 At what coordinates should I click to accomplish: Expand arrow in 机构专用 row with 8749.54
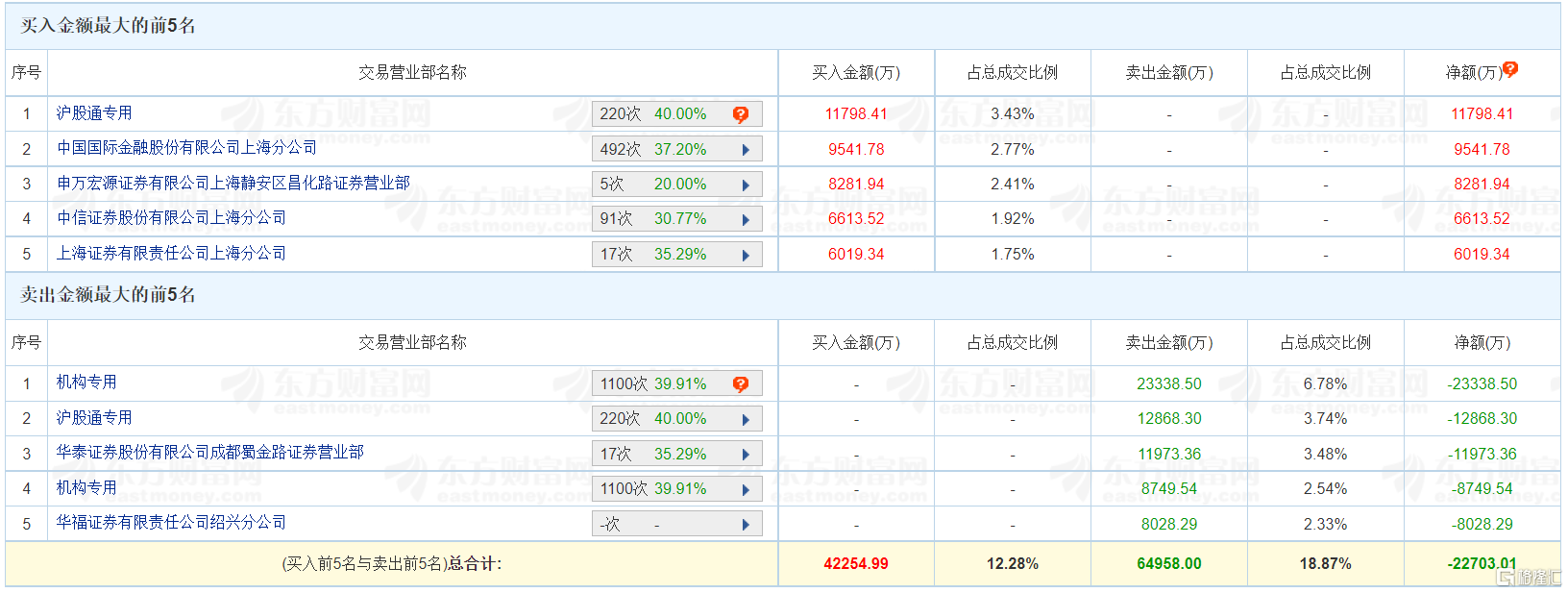click(x=746, y=489)
